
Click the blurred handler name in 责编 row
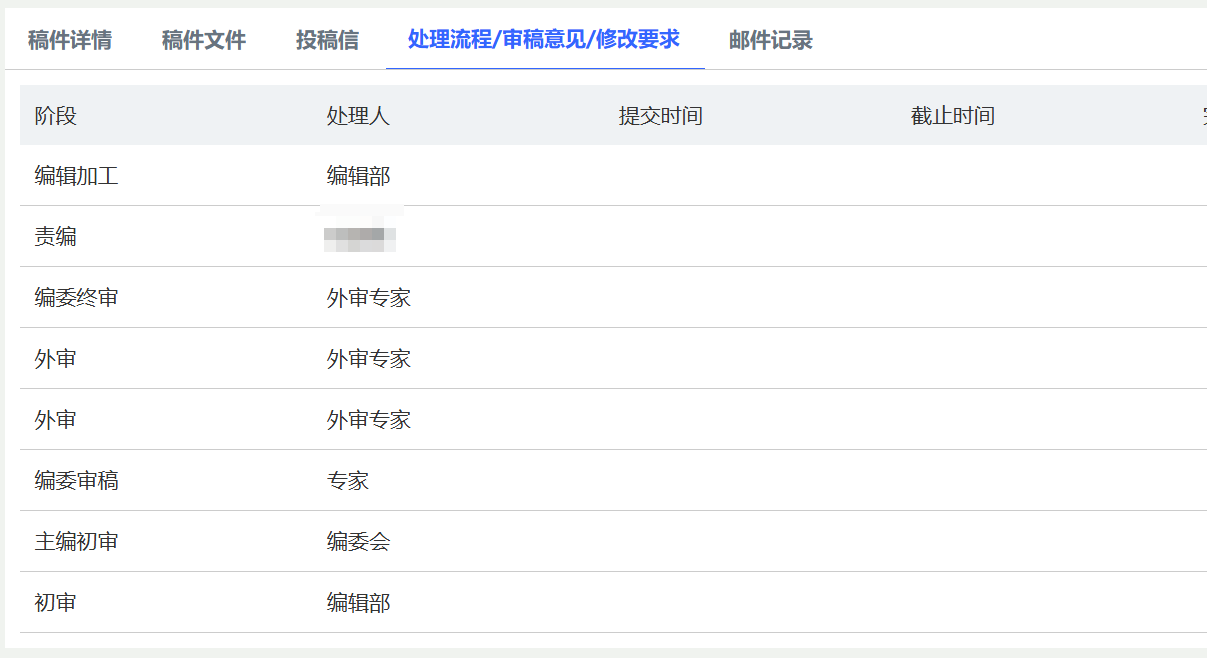coord(360,237)
